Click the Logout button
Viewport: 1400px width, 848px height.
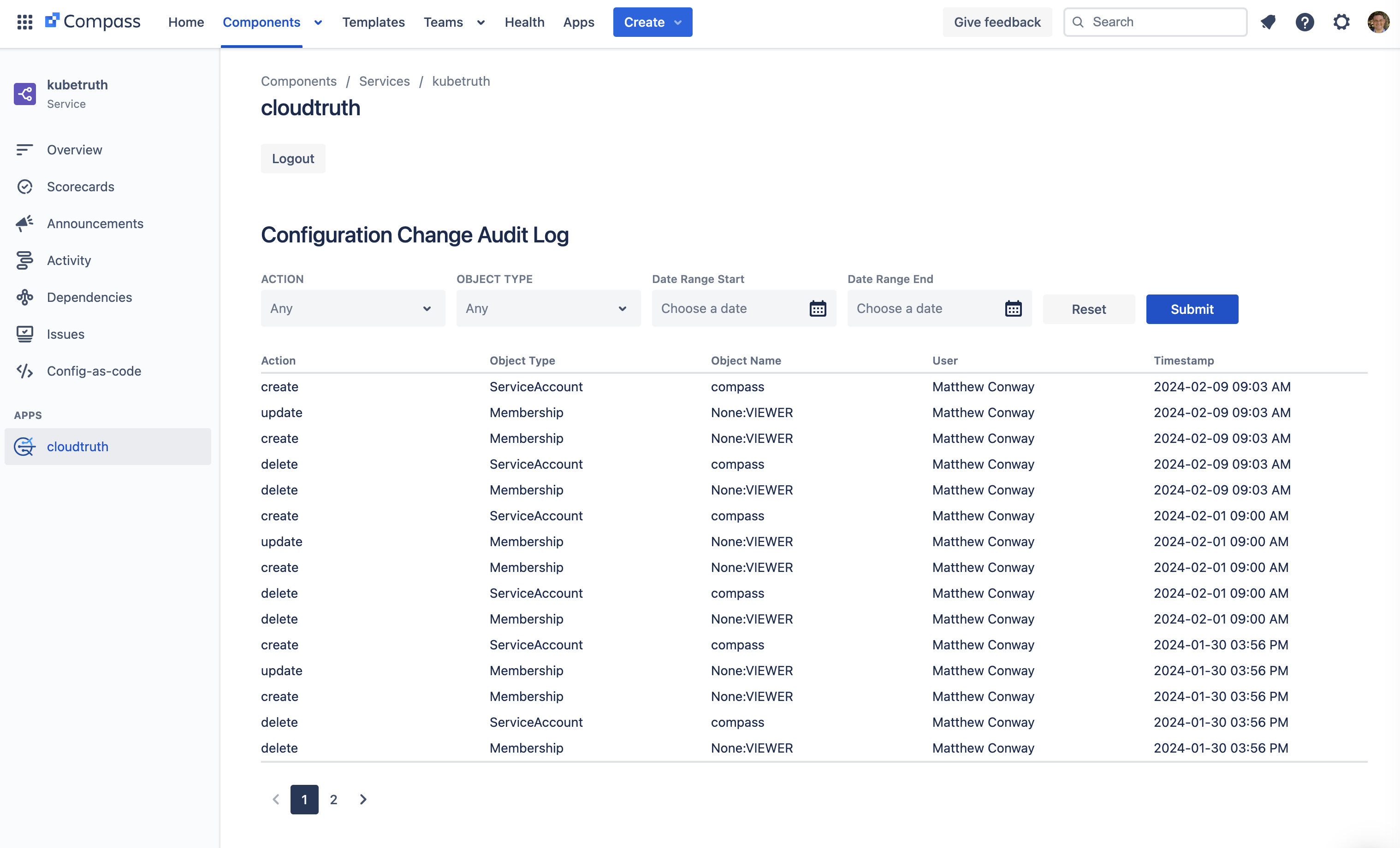pos(293,159)
